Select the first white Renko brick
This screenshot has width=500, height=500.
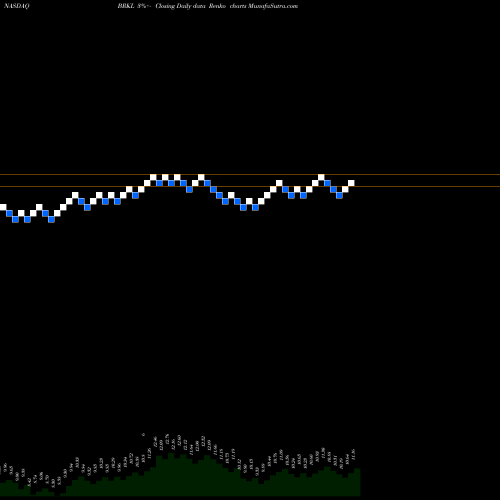point(3,207)
